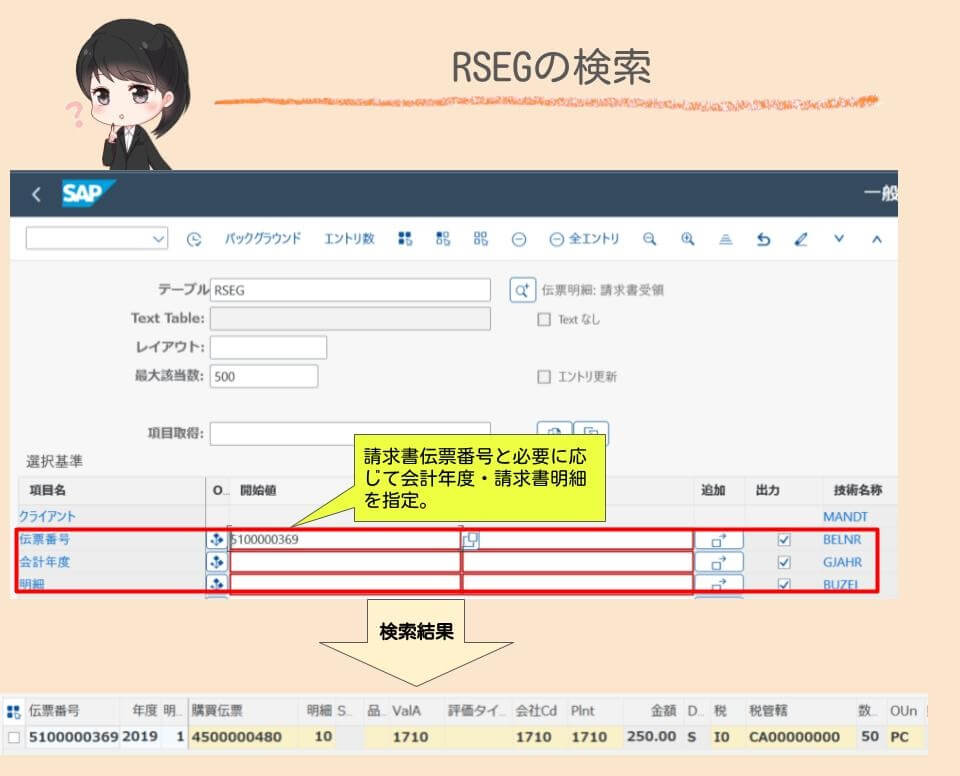The image size is (960, 776).
Task: Select the first multiple-selection grid icon
Action: [x=405, y=238]
